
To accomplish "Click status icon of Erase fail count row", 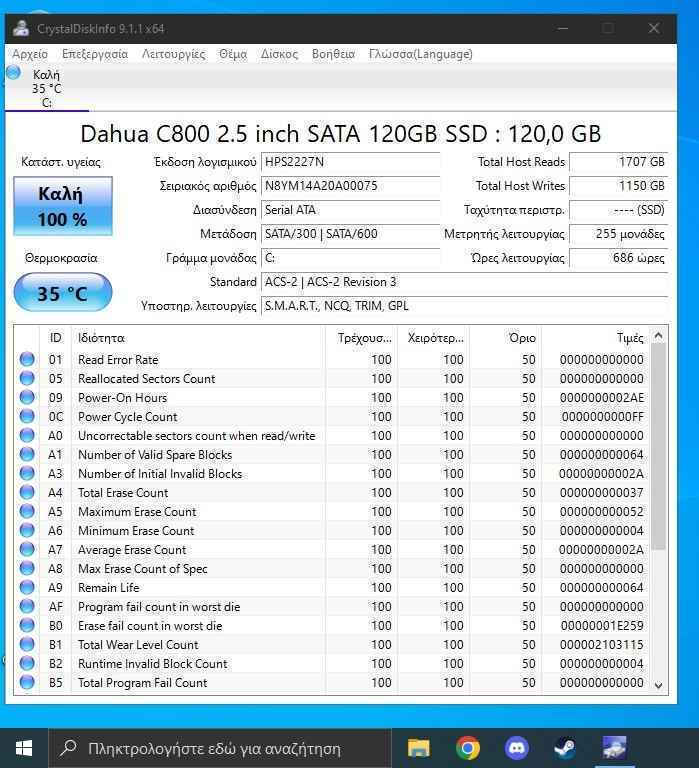I will click(x=27, y=625).
